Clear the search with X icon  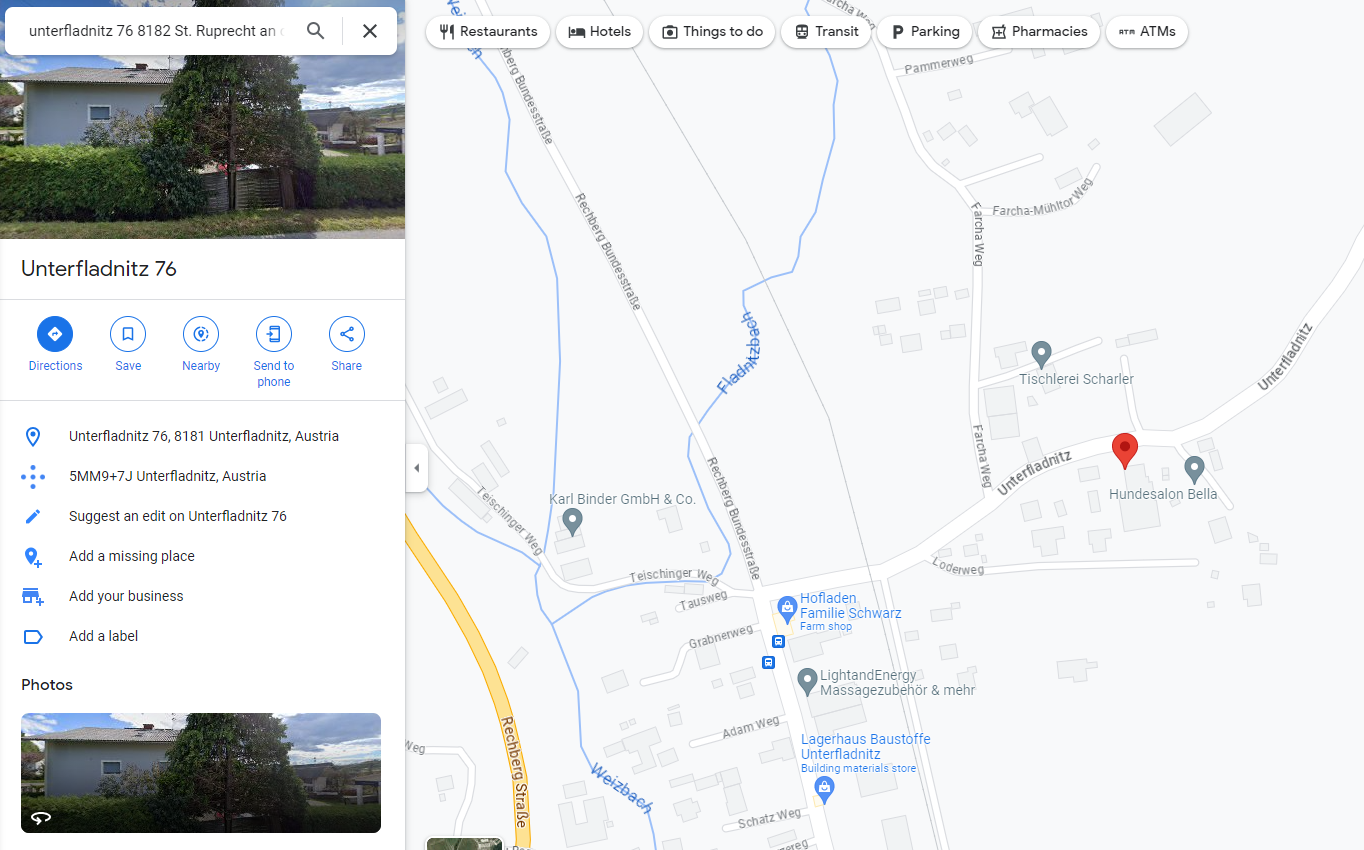pyautogui.click(x=370, y=31)
